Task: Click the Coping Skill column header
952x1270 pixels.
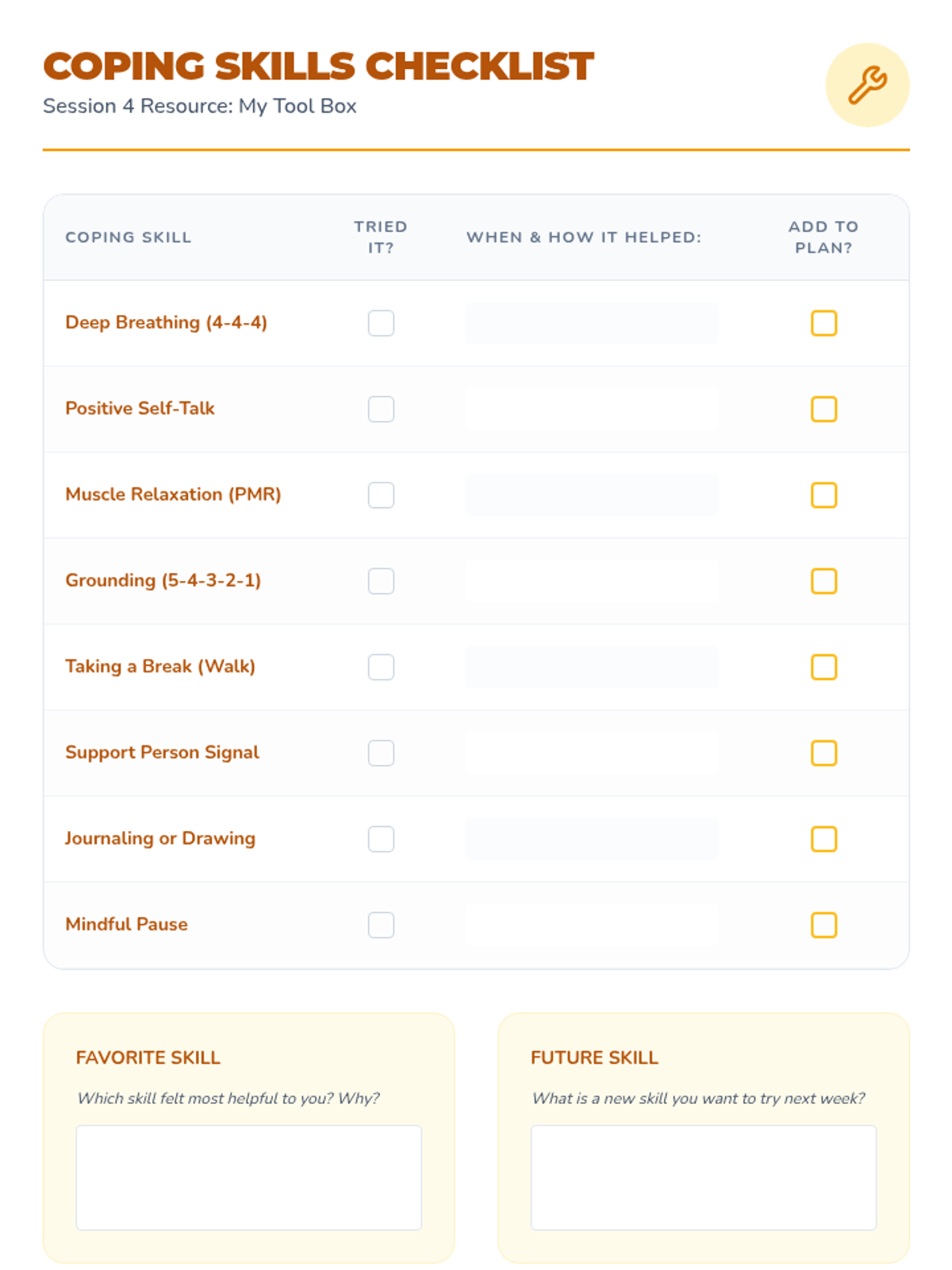Action: (x=129, y=237)
